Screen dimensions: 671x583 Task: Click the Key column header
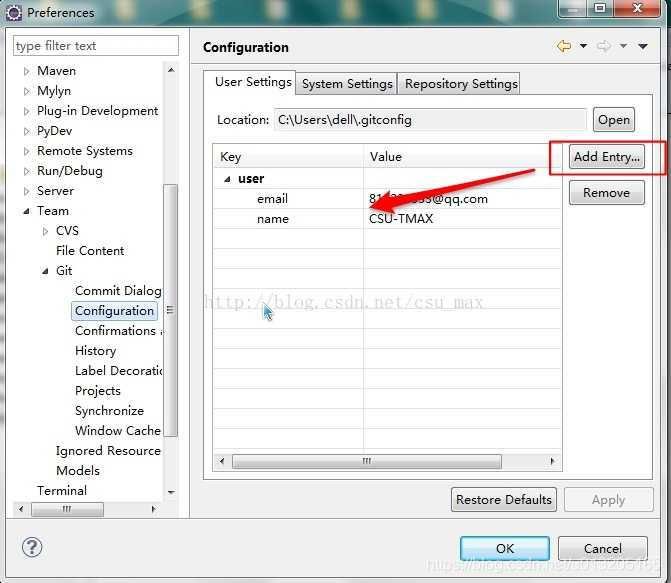pos(288,157)
